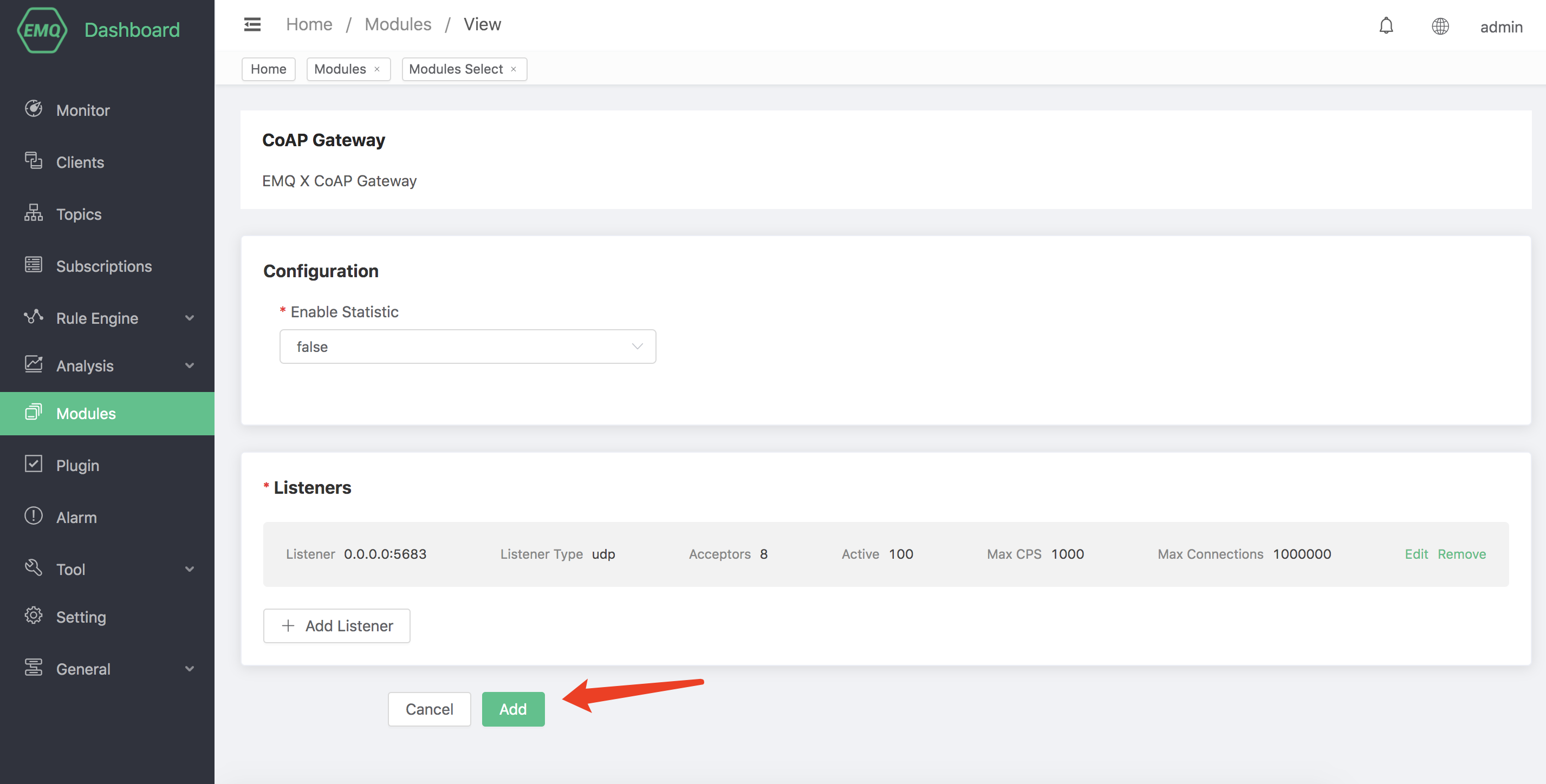
Task: Close the Modules tab with its x
Action: coord(377,69)
